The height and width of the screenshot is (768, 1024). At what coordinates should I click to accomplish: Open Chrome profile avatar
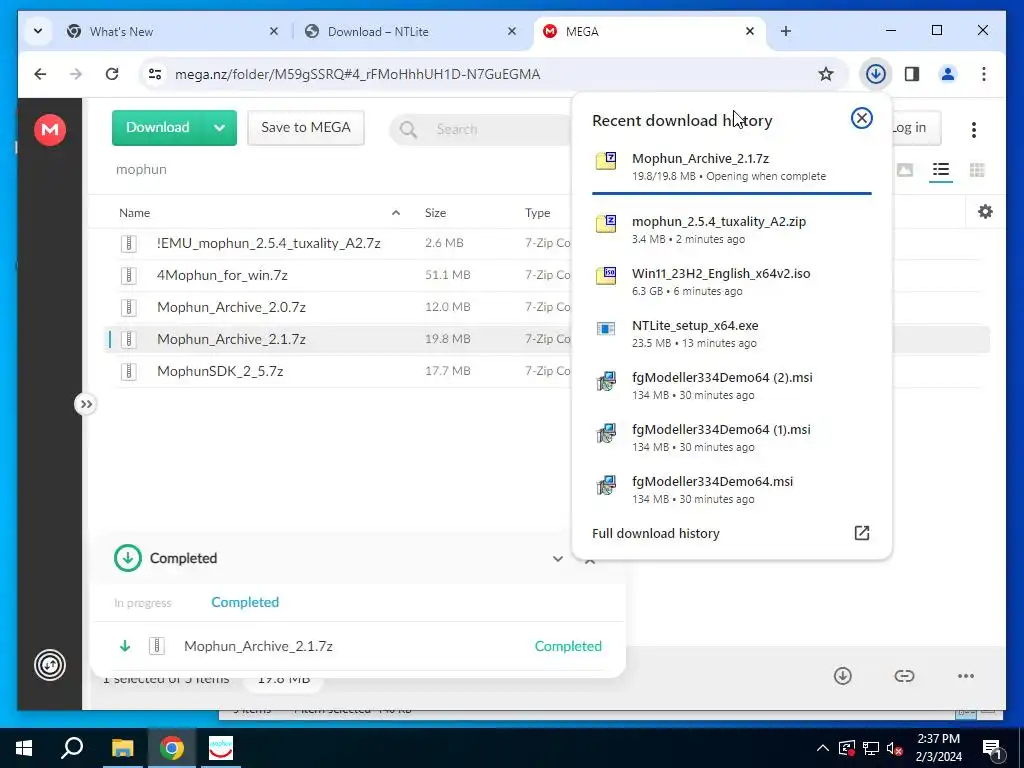[x=948, y=74]
